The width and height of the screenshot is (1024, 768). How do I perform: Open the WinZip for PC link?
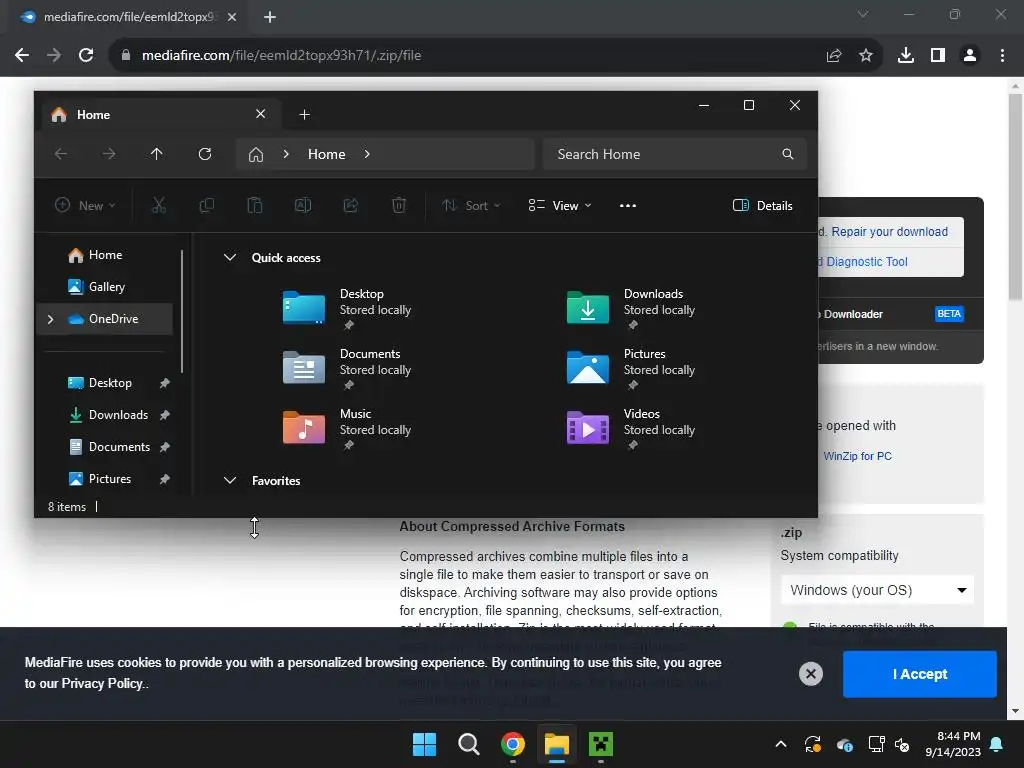pos(857,456)
